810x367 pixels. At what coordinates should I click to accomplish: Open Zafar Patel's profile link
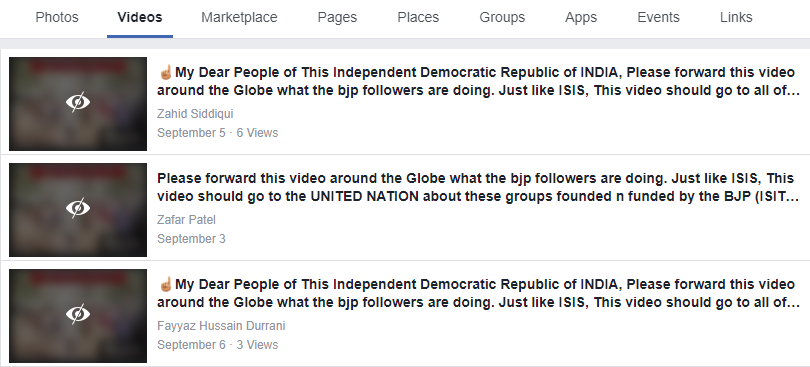[x=186, y=220]
